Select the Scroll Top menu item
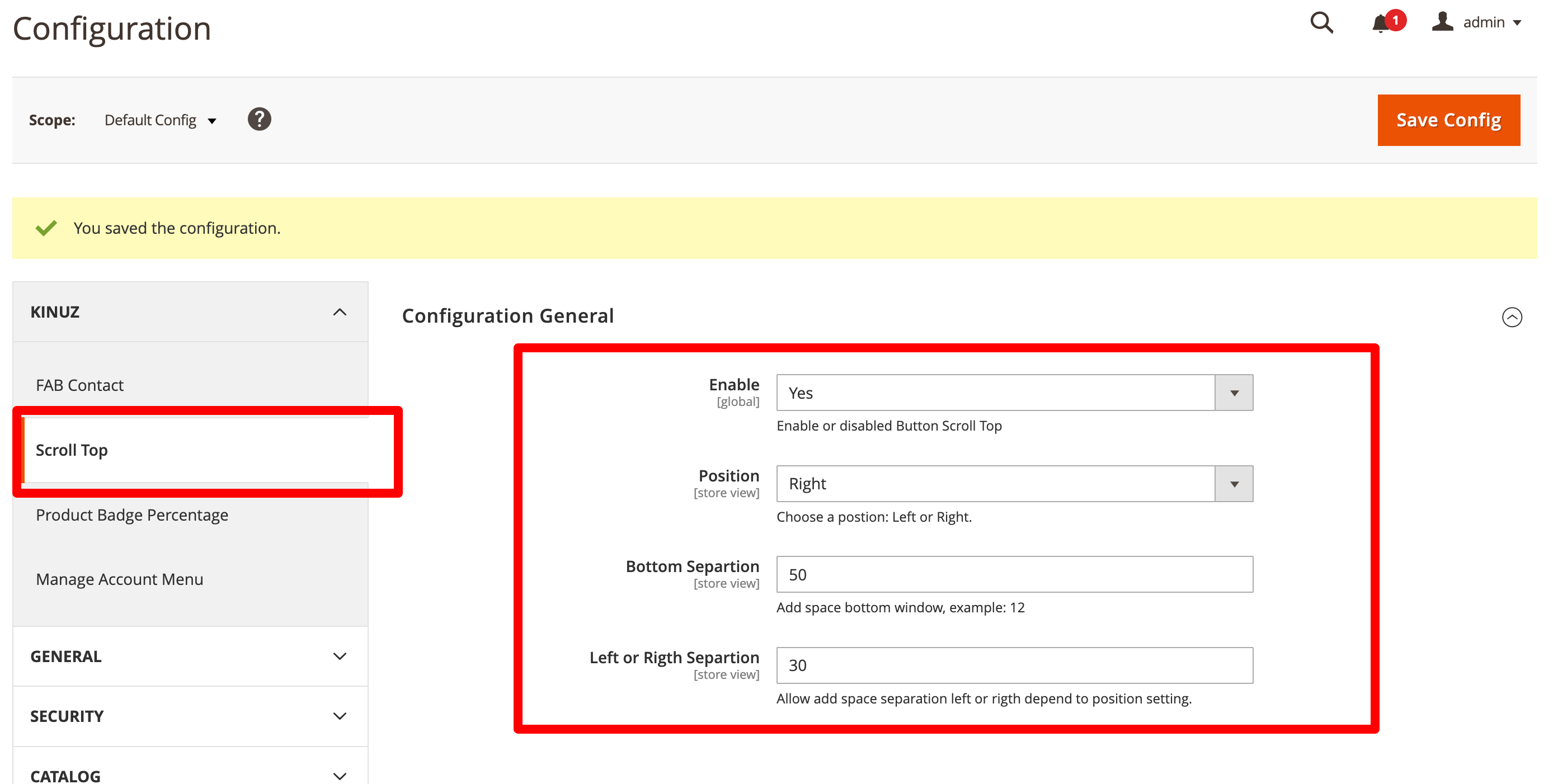This screenshot has width=1553, height=784. point(72,450)
